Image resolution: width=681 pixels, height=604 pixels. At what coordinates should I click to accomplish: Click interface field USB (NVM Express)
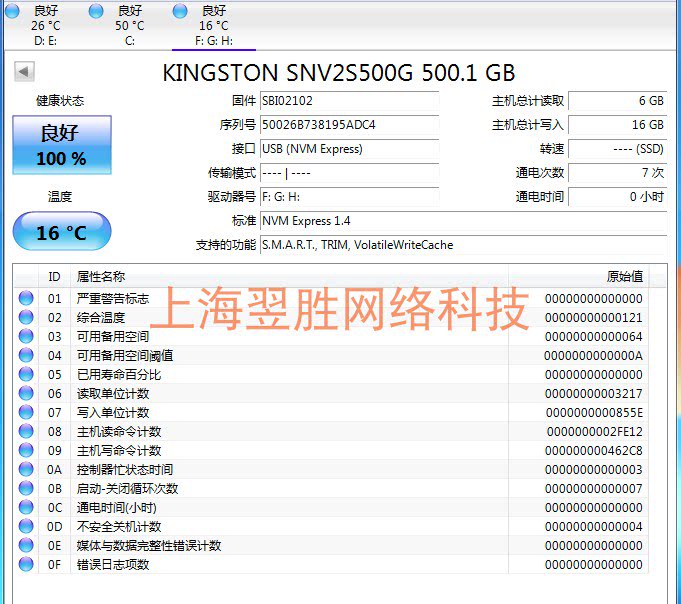tap(350, 149)
